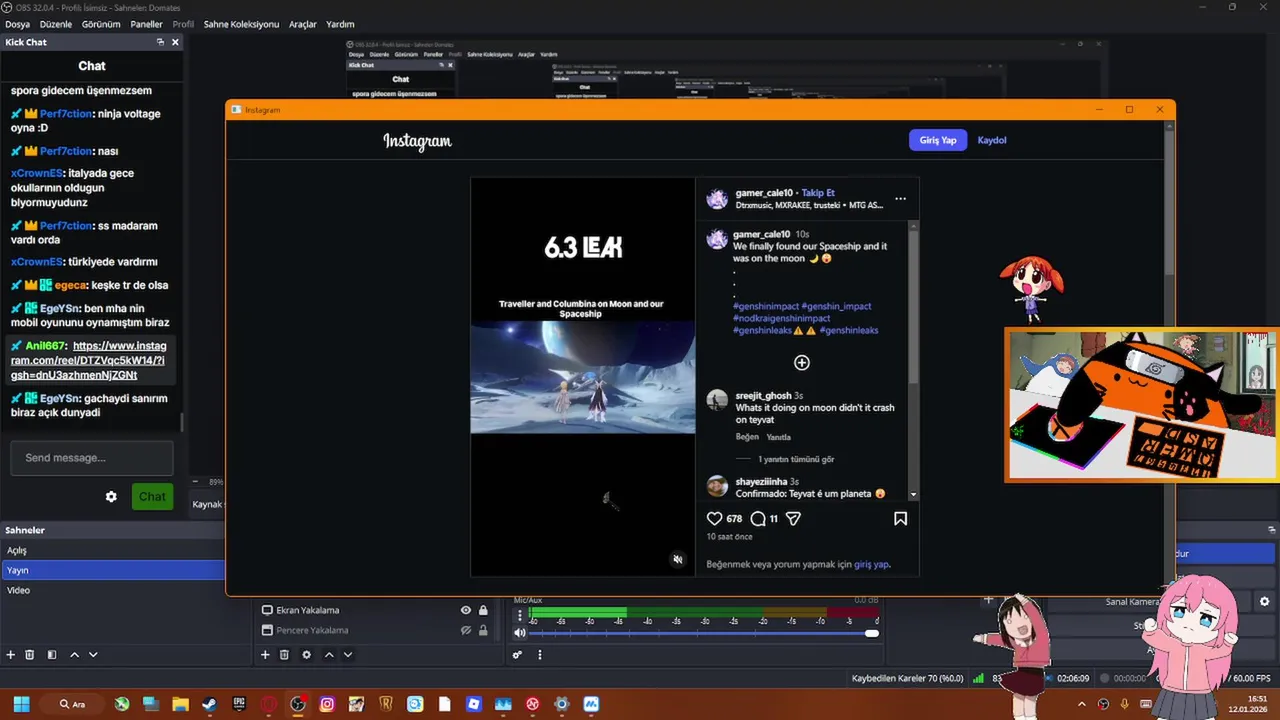Open Instagram app from the taskbar
1280x720 pixels.
pos(327,704)
